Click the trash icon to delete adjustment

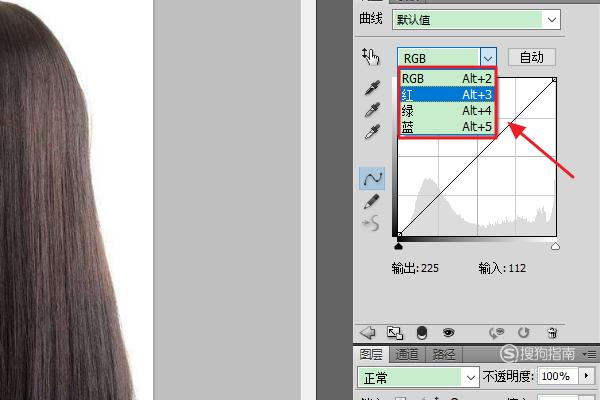(552, 333)
